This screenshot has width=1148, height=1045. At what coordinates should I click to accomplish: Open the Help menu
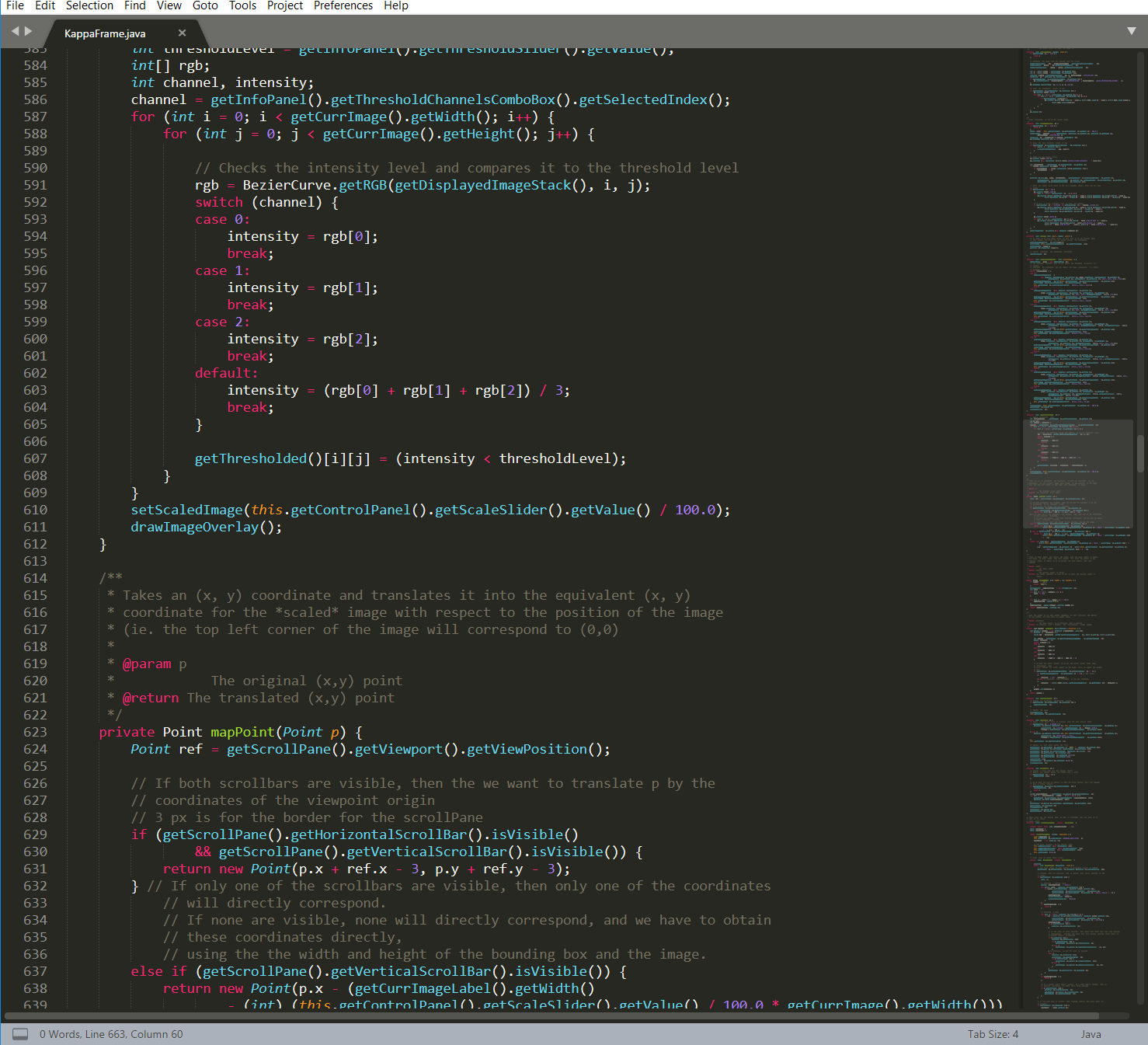[396, 5]
